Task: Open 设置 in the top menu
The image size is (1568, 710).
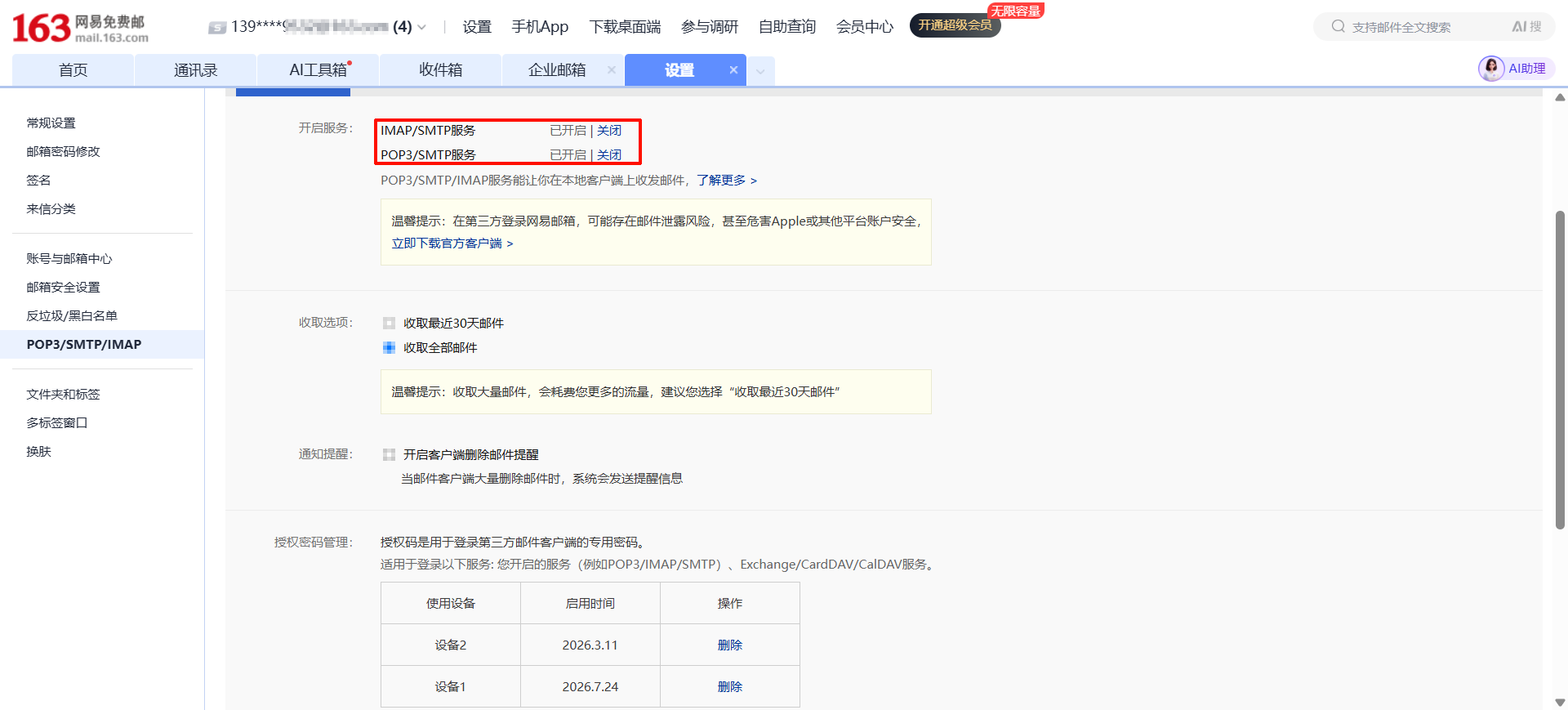Action: coord(477,27)
